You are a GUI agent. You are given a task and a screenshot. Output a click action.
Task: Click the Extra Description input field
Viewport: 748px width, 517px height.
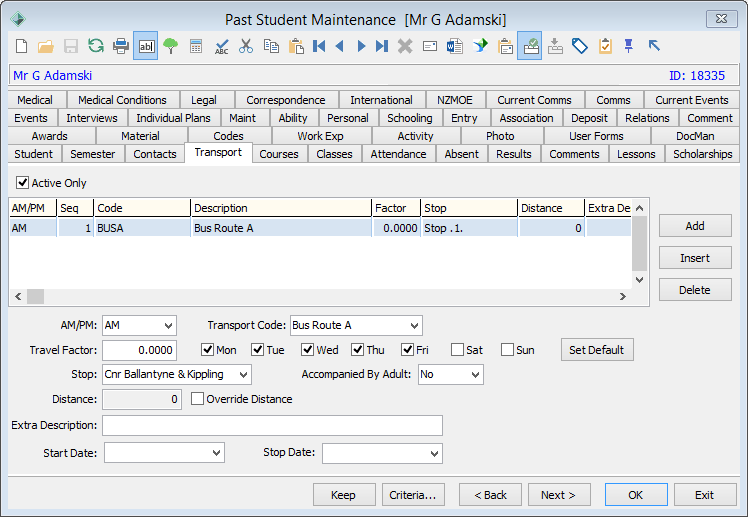click(272, 425)
